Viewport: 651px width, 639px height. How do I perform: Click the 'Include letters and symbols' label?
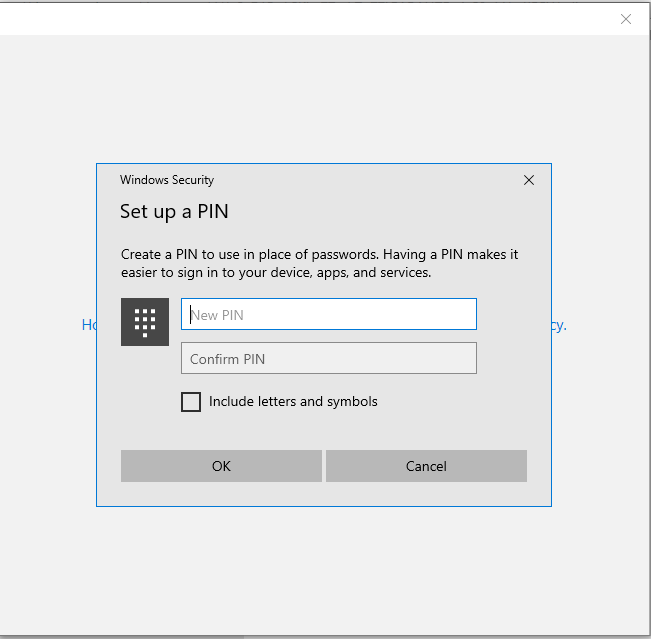[x=293, y=402]
